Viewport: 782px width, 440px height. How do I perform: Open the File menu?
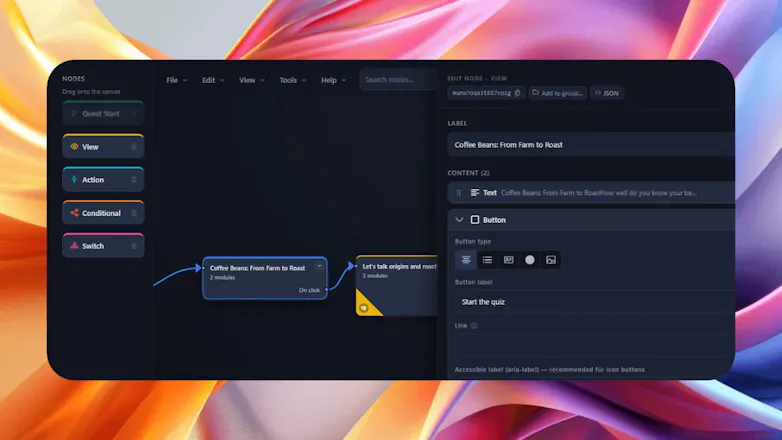point(177,80)
